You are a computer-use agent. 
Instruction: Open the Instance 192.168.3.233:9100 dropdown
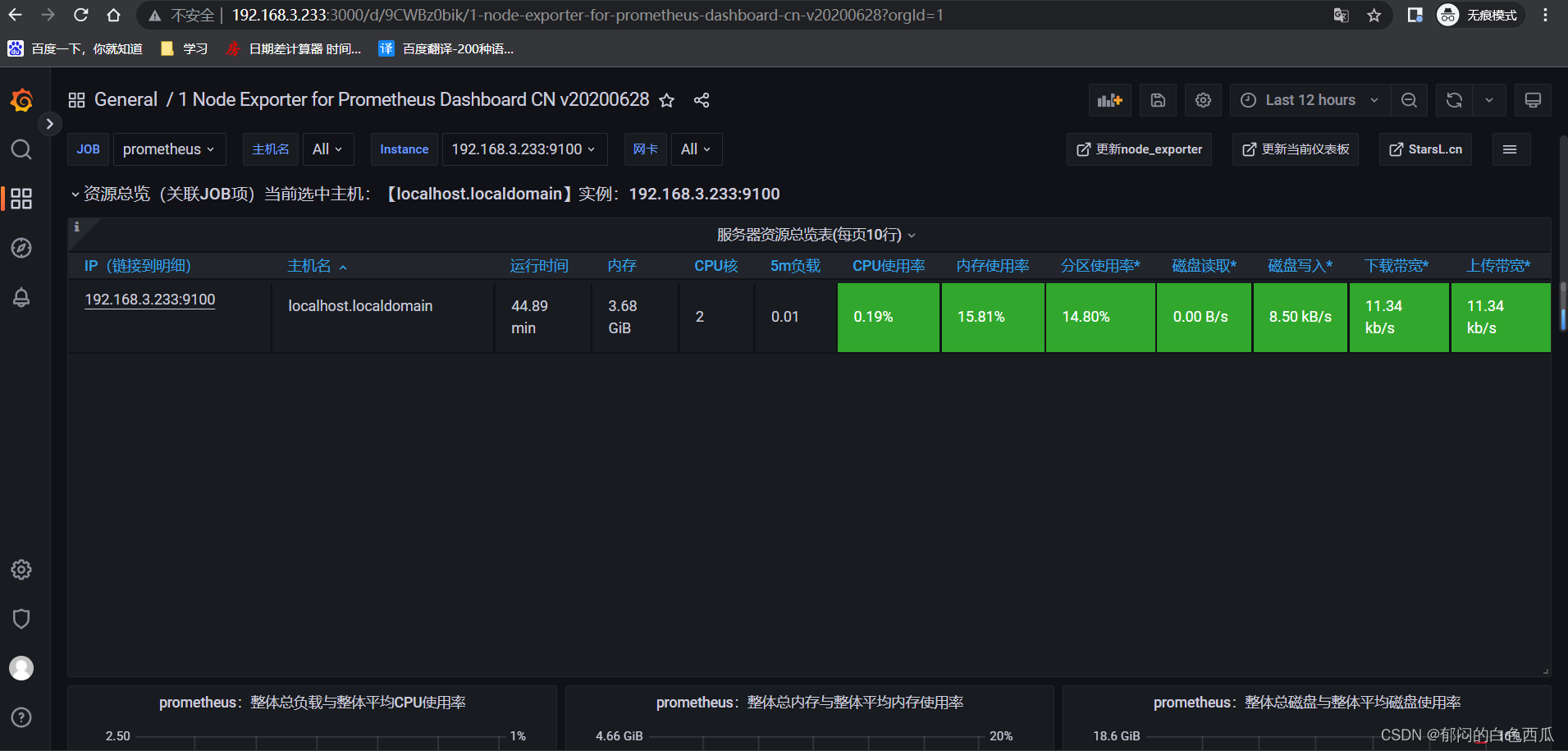(524, 149)
